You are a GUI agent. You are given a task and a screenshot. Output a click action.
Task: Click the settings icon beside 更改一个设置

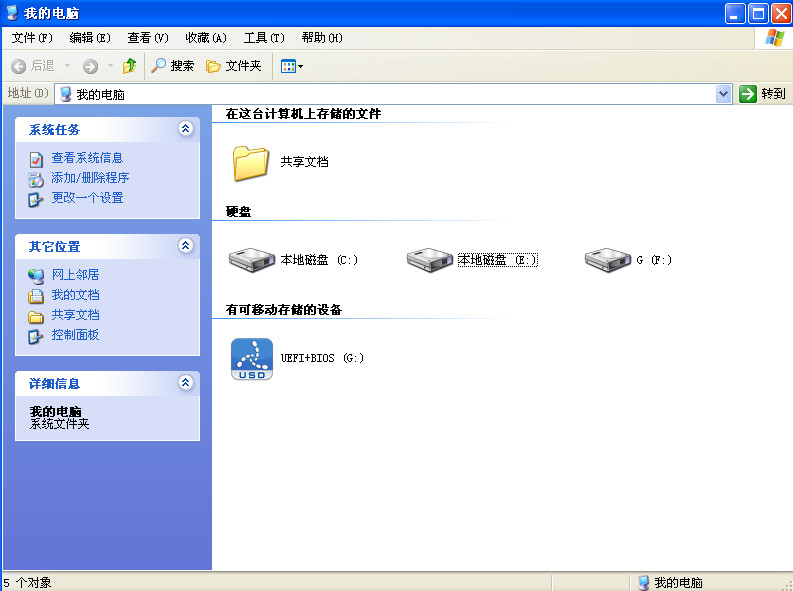click(x=36, y=199)
